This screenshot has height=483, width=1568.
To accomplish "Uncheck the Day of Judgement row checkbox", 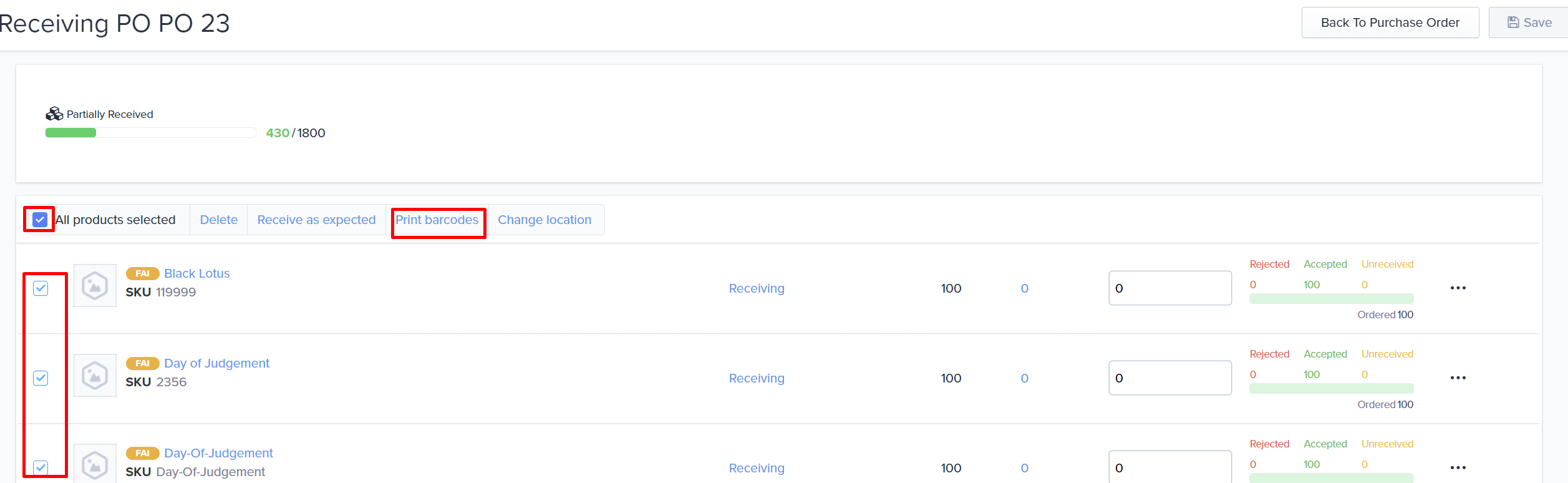I will click(x=41, y=378).
